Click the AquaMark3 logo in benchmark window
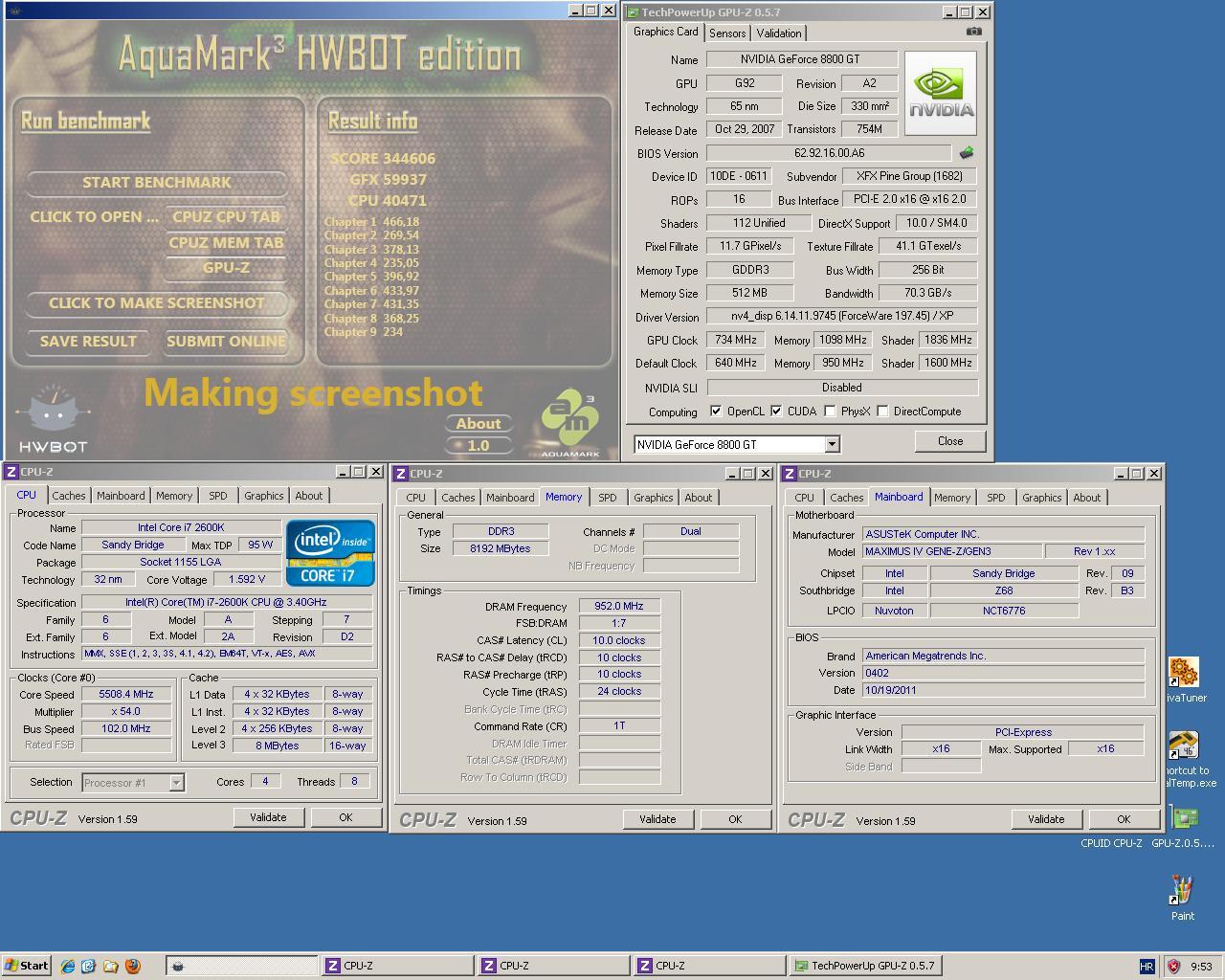This screenshot has width=1225, height=980. pos(570,422)
